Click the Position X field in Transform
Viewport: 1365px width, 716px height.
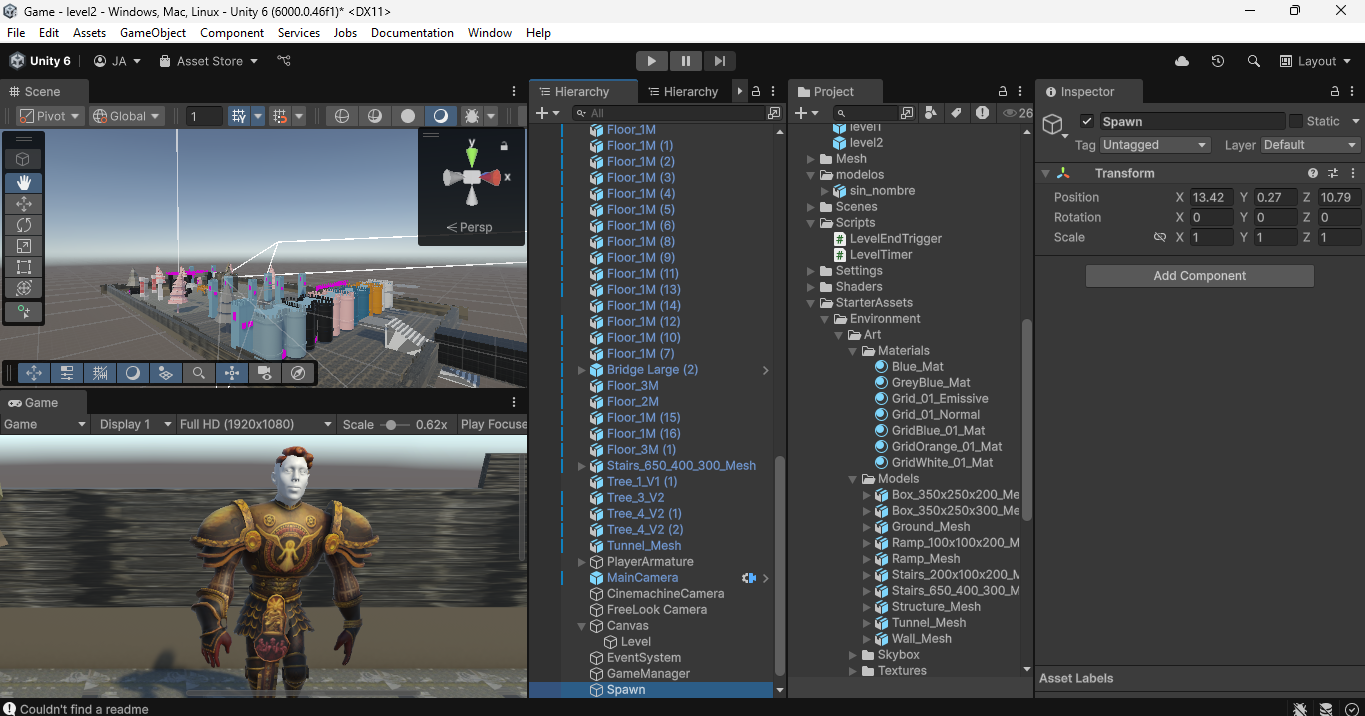1212,197
